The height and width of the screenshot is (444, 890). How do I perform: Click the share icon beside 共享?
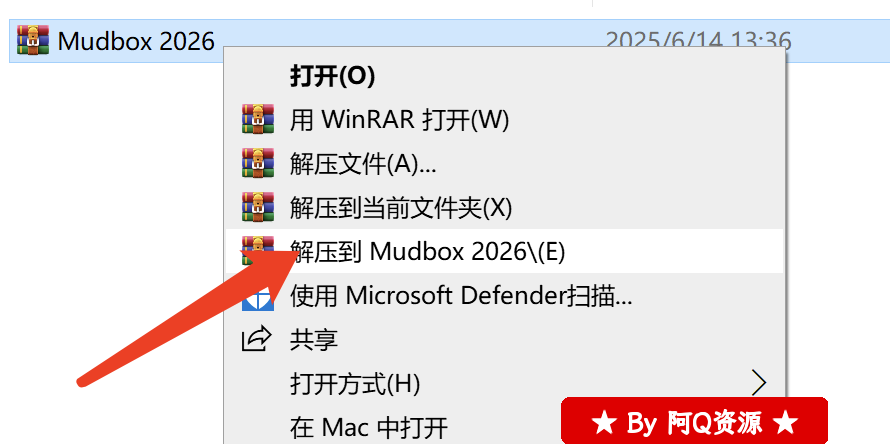(x=257, y=339)
